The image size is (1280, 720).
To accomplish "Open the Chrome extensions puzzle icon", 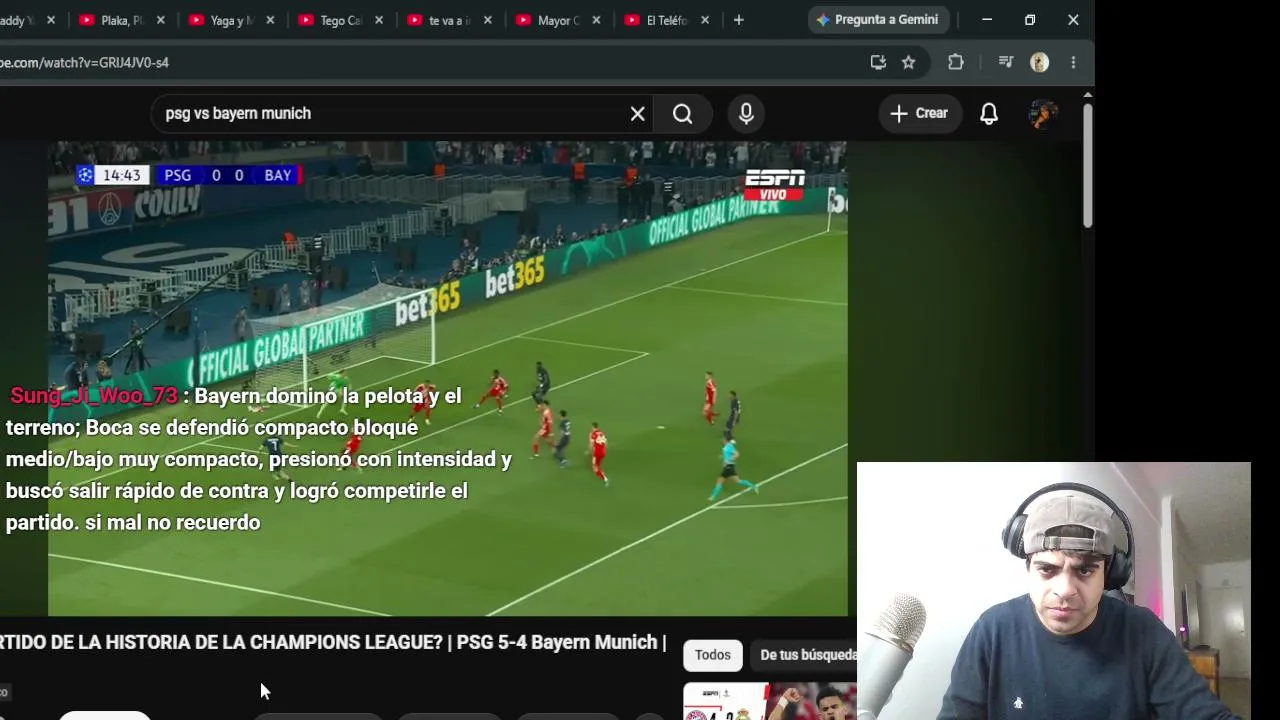I will click(956, 62).
